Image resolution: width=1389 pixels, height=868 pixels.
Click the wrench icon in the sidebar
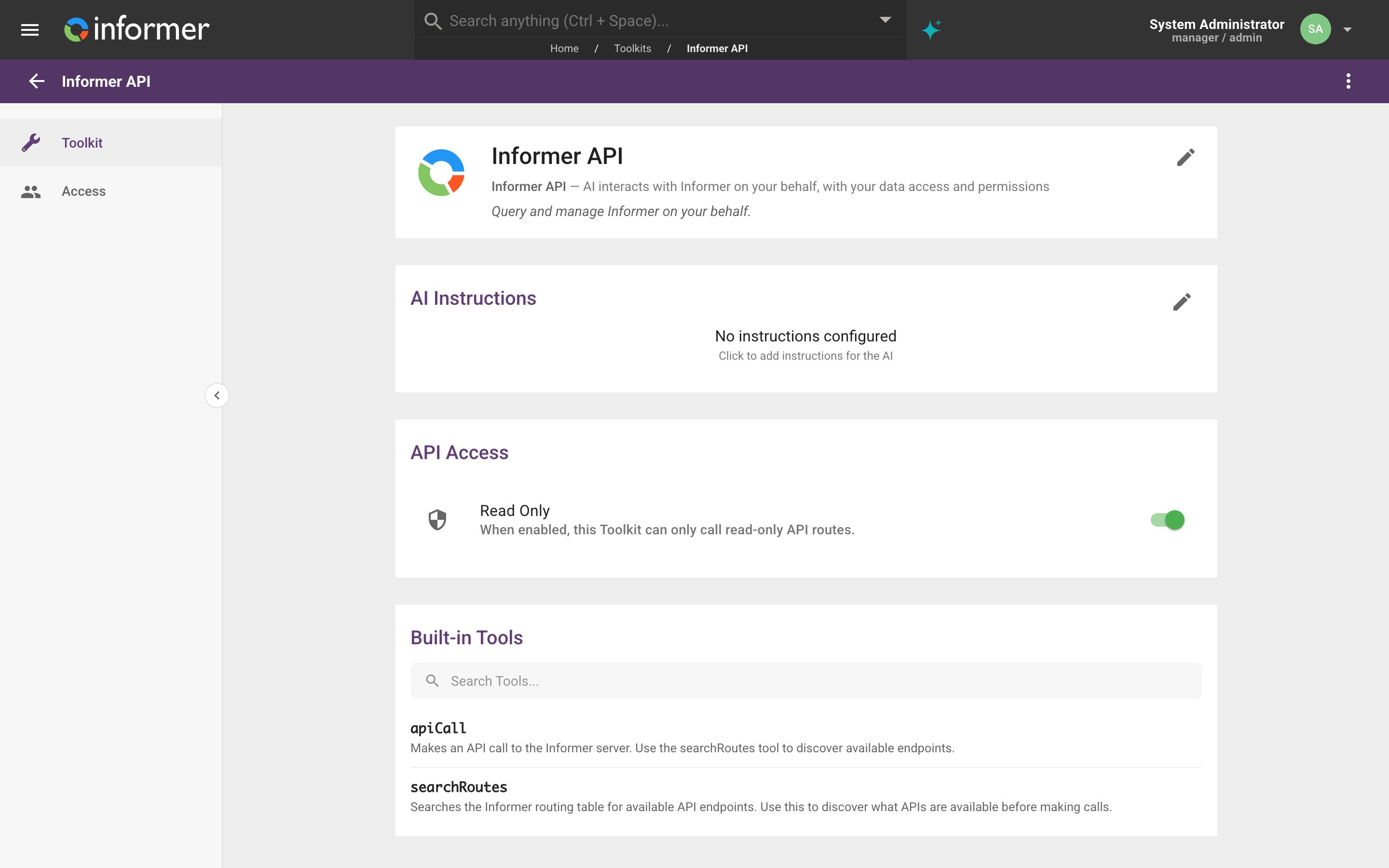point(31,142)
